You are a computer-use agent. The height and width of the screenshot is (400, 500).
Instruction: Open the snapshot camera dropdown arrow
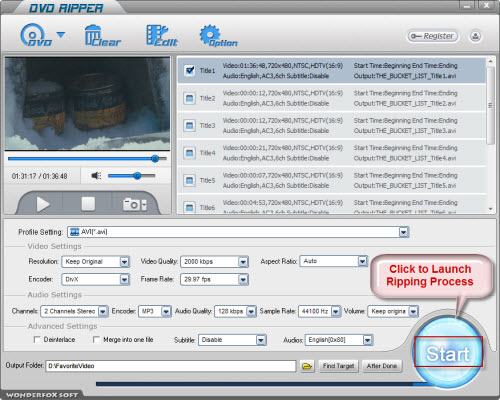144,205
